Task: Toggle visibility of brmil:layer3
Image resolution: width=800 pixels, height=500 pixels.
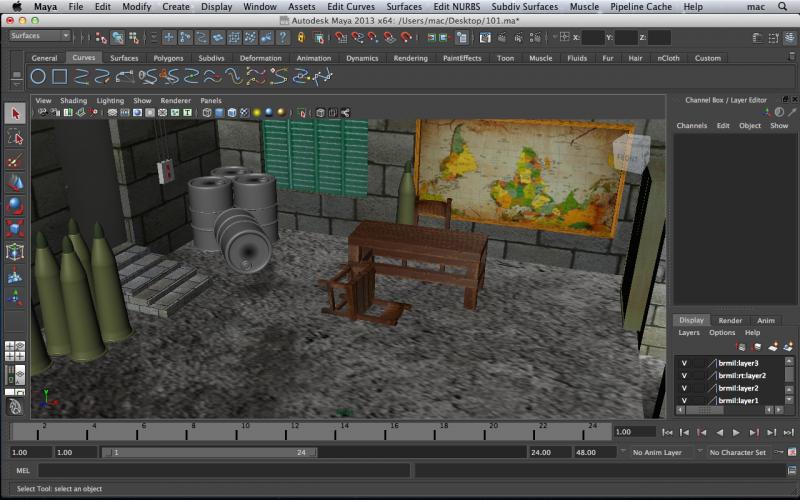Action: pos(684,363)
